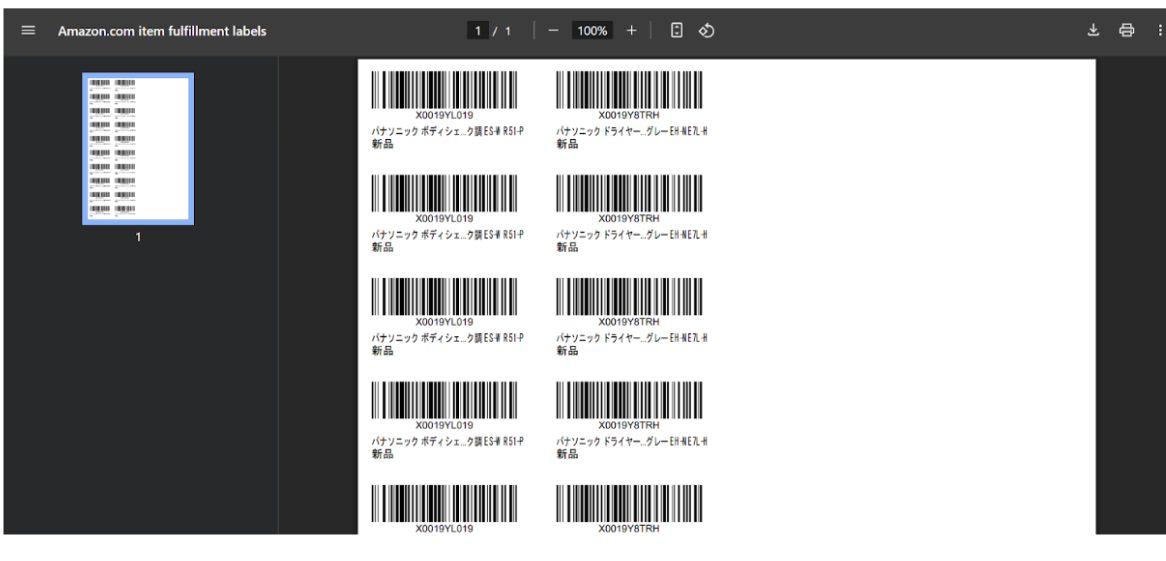Click first X0019YL019 barcode label
This screenshot has width=1166, height=561.
(x=444, y=115)
